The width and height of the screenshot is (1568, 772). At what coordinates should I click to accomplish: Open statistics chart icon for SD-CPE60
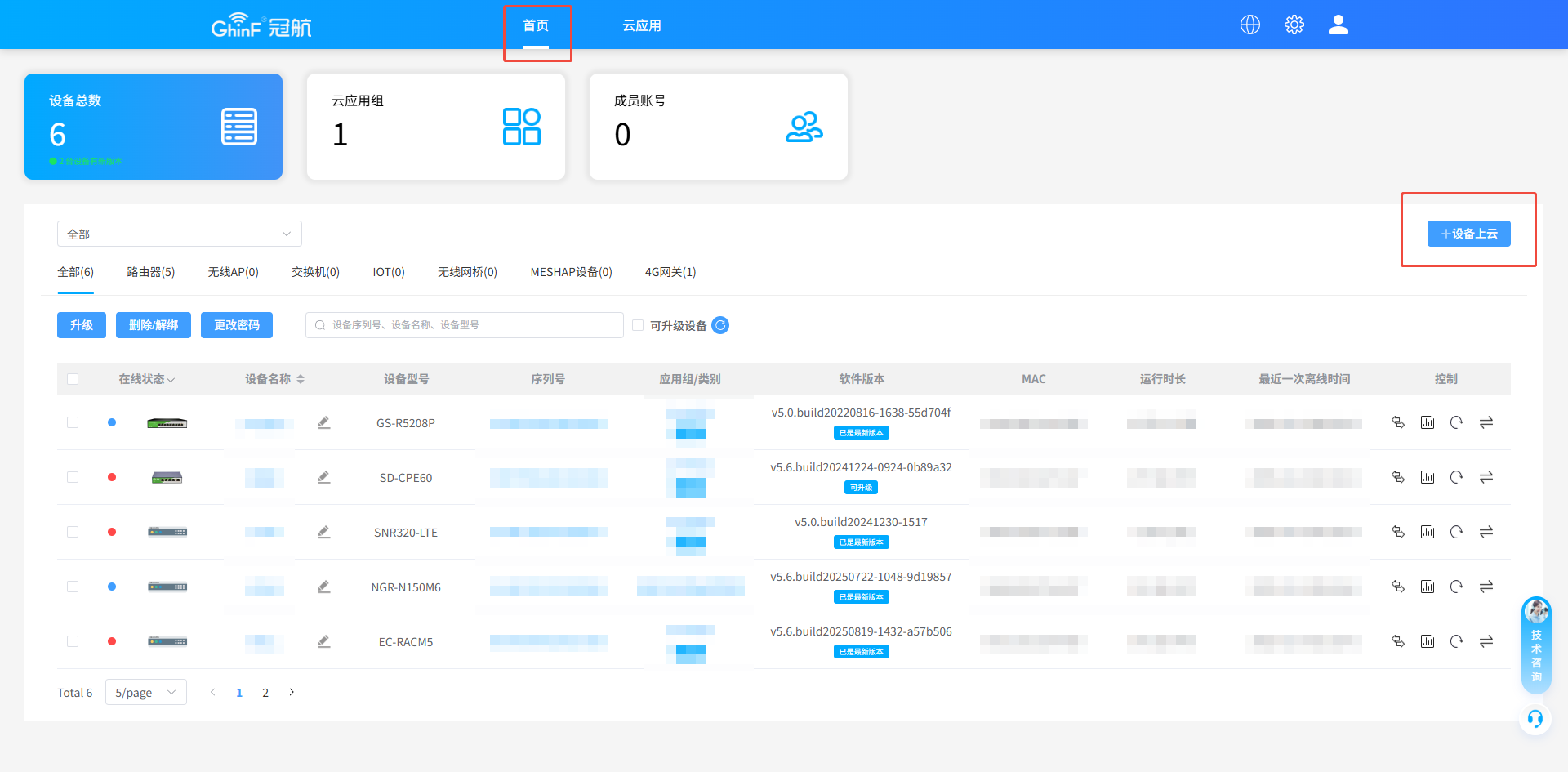point(1427,477)
